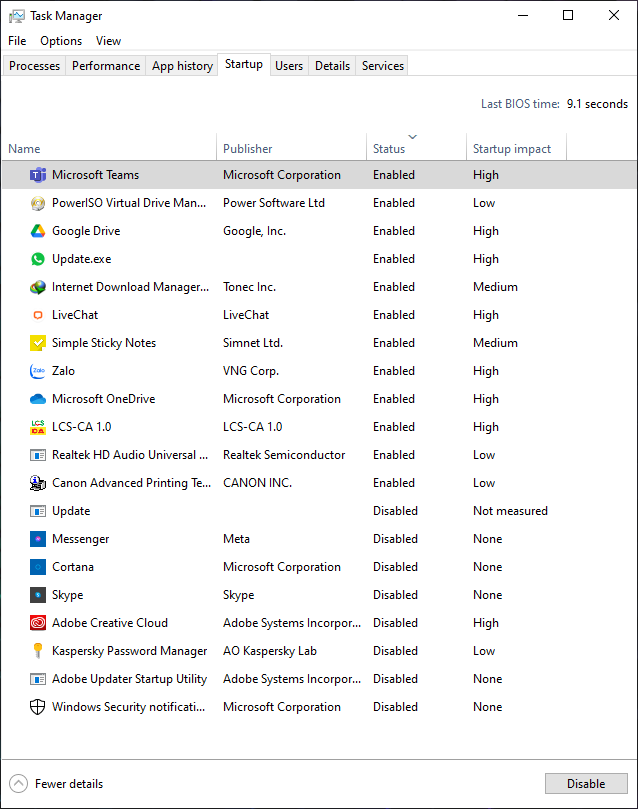Sort by the Publisher column header
The image size is (638, 809).
tap(291, 149)
